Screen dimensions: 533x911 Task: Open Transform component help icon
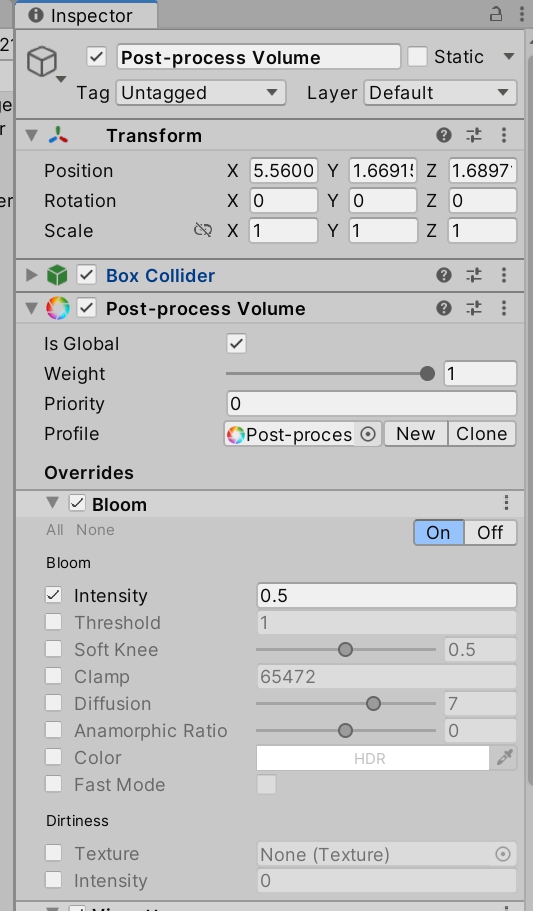pos(444,135)
